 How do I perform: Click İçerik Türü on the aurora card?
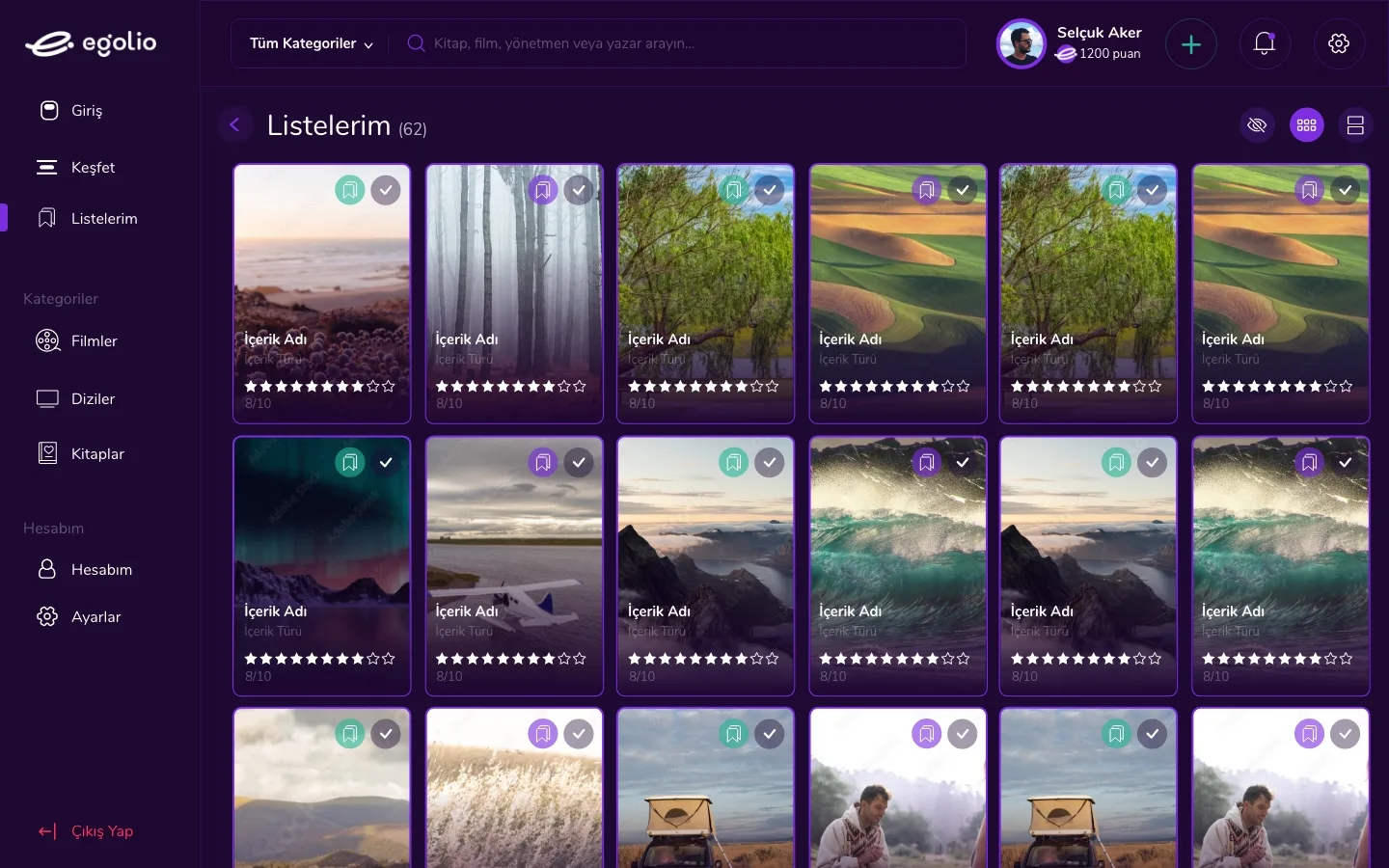tap(273, 632)
